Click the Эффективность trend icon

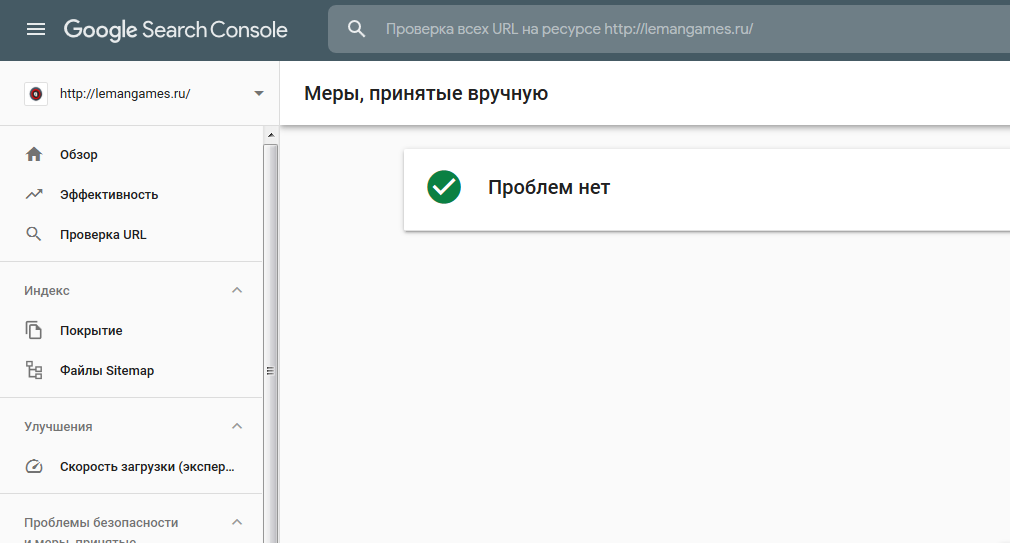point(34,195)
